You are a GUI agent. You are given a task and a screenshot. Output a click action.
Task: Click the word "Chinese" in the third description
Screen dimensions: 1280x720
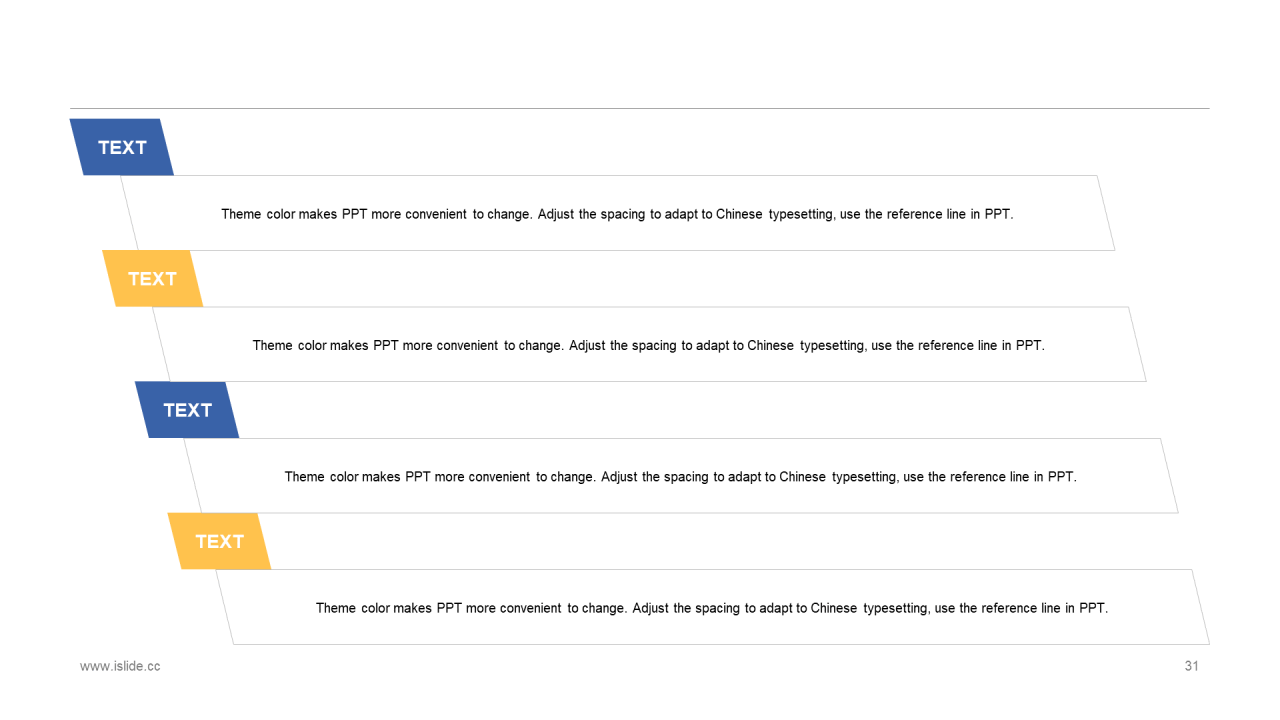tap(802, 477)
